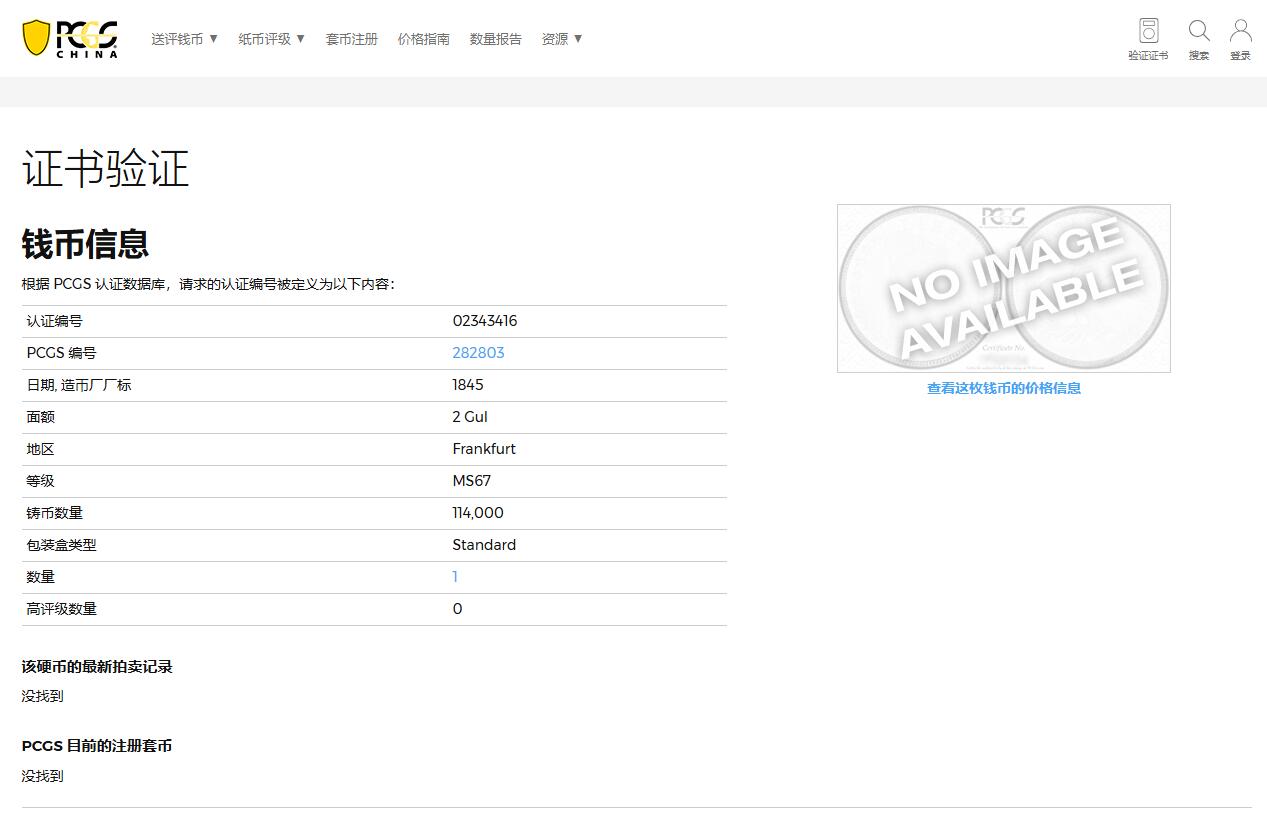
Task: Select the certification number 02343416
Action: [485, 321]
